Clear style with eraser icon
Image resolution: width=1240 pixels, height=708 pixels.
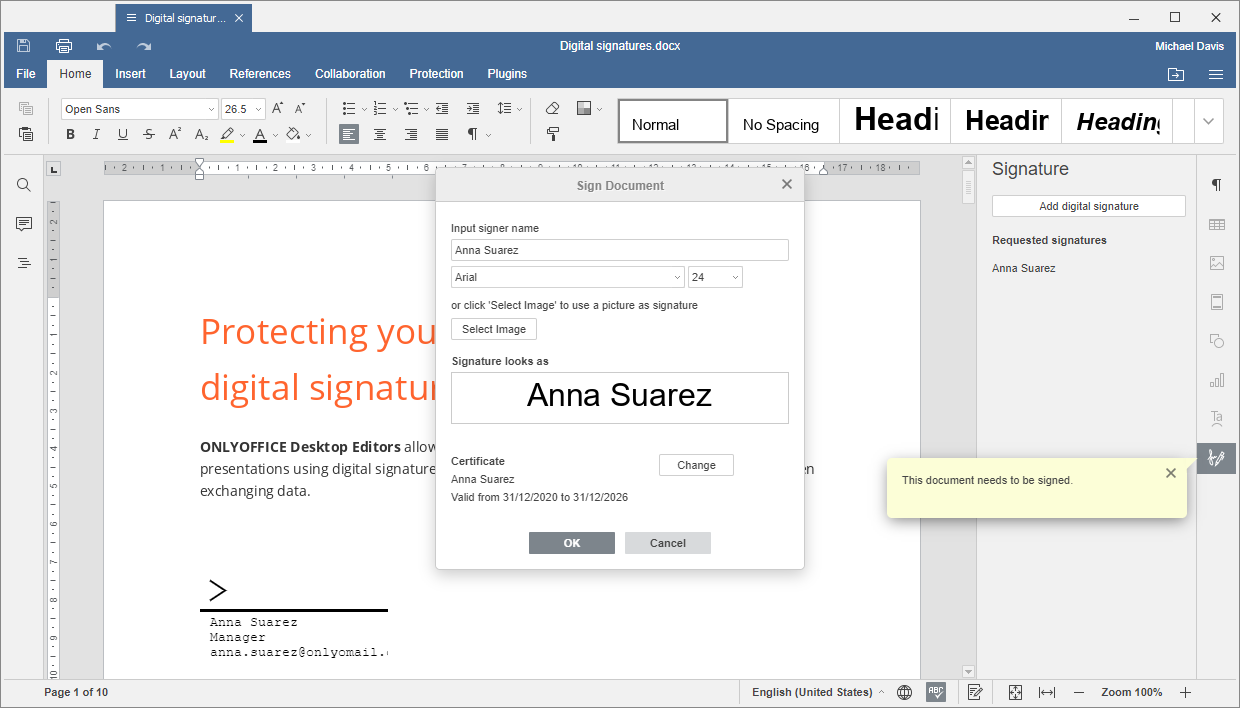pyautogui.click(x=553, y=108)
